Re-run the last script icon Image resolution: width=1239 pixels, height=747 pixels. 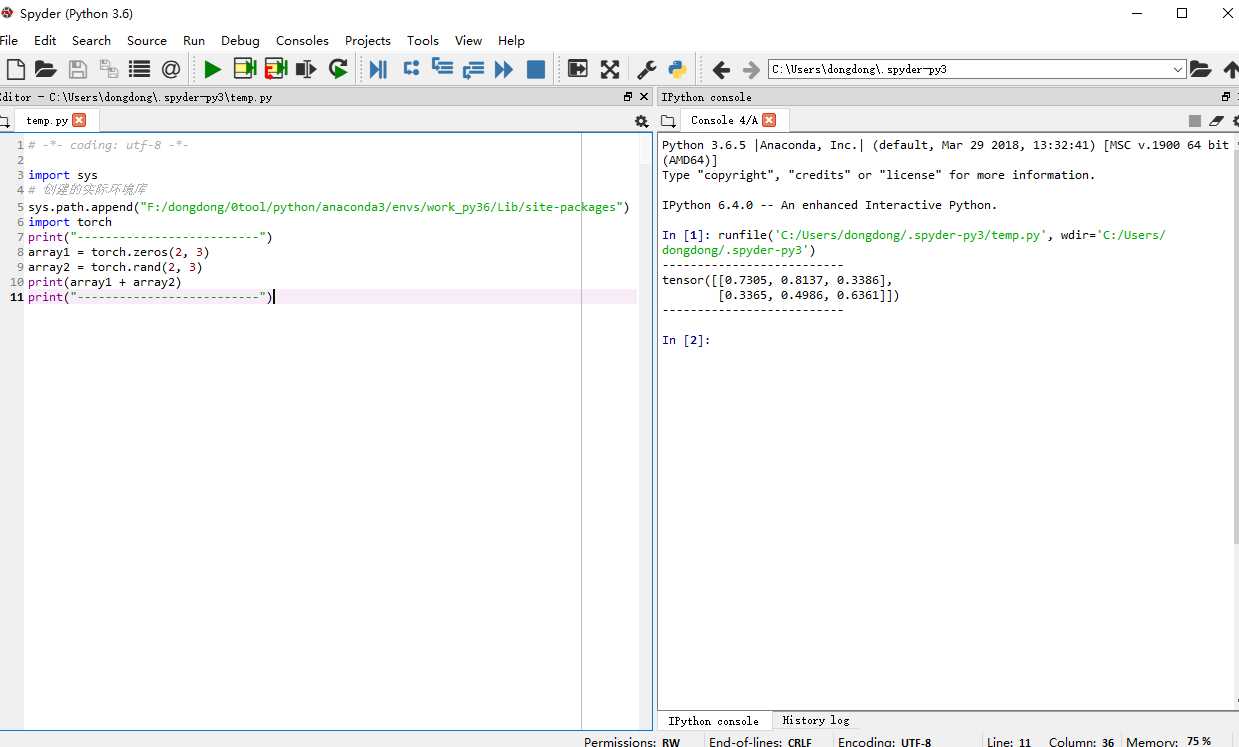coord(339,69)
